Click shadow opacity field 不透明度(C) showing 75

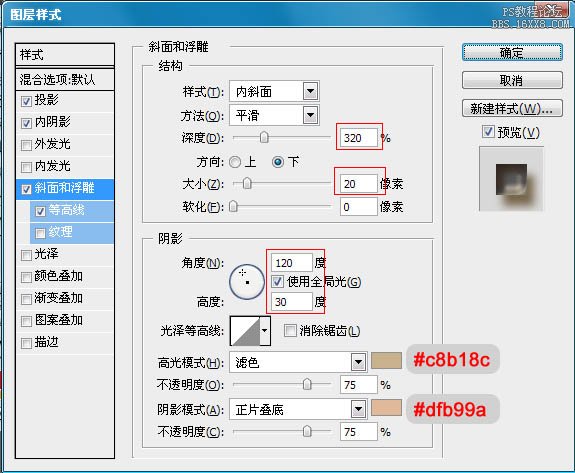[x=359, y=432]
